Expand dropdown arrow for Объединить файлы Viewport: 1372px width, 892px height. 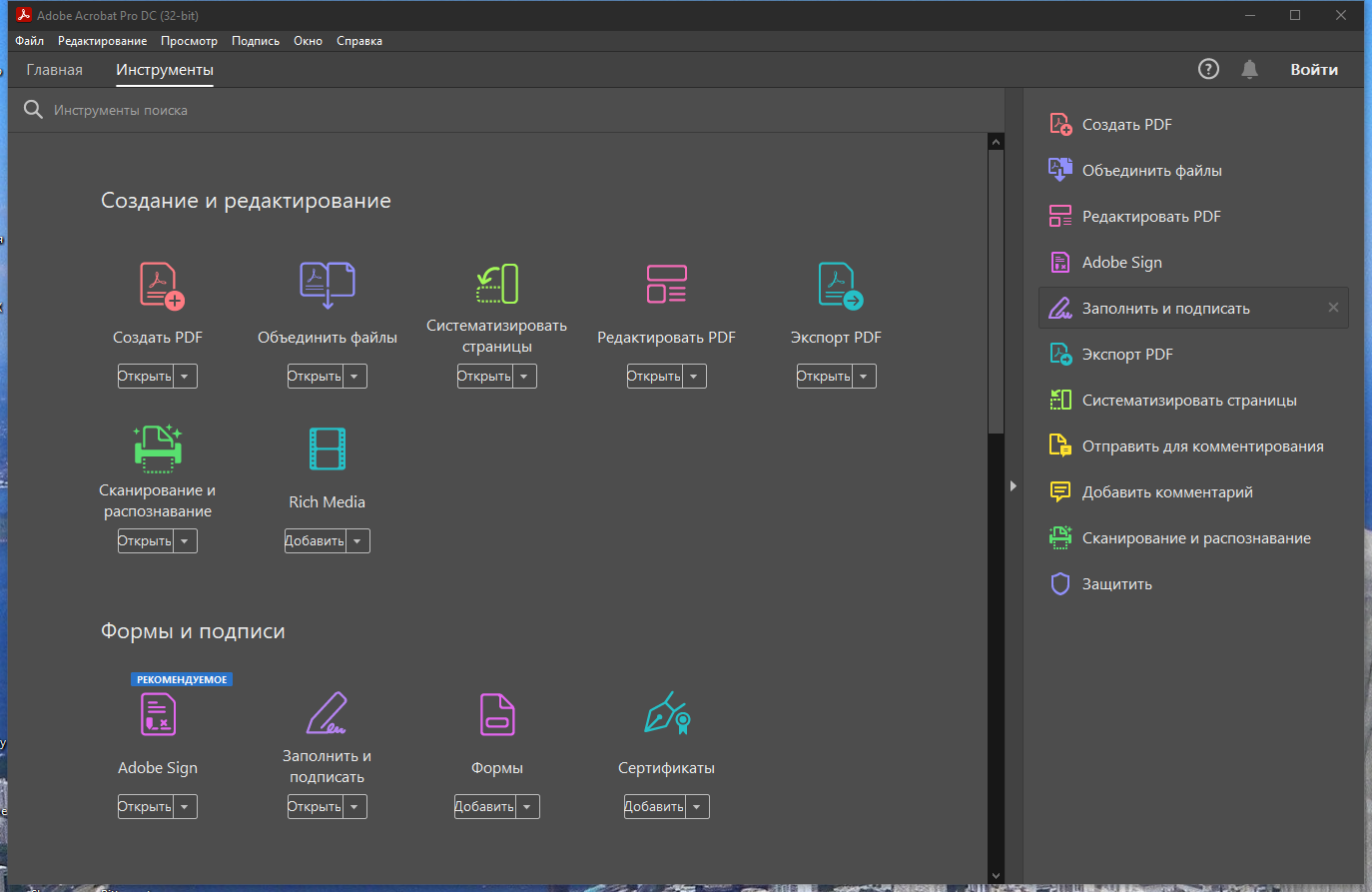pos(355,377)
